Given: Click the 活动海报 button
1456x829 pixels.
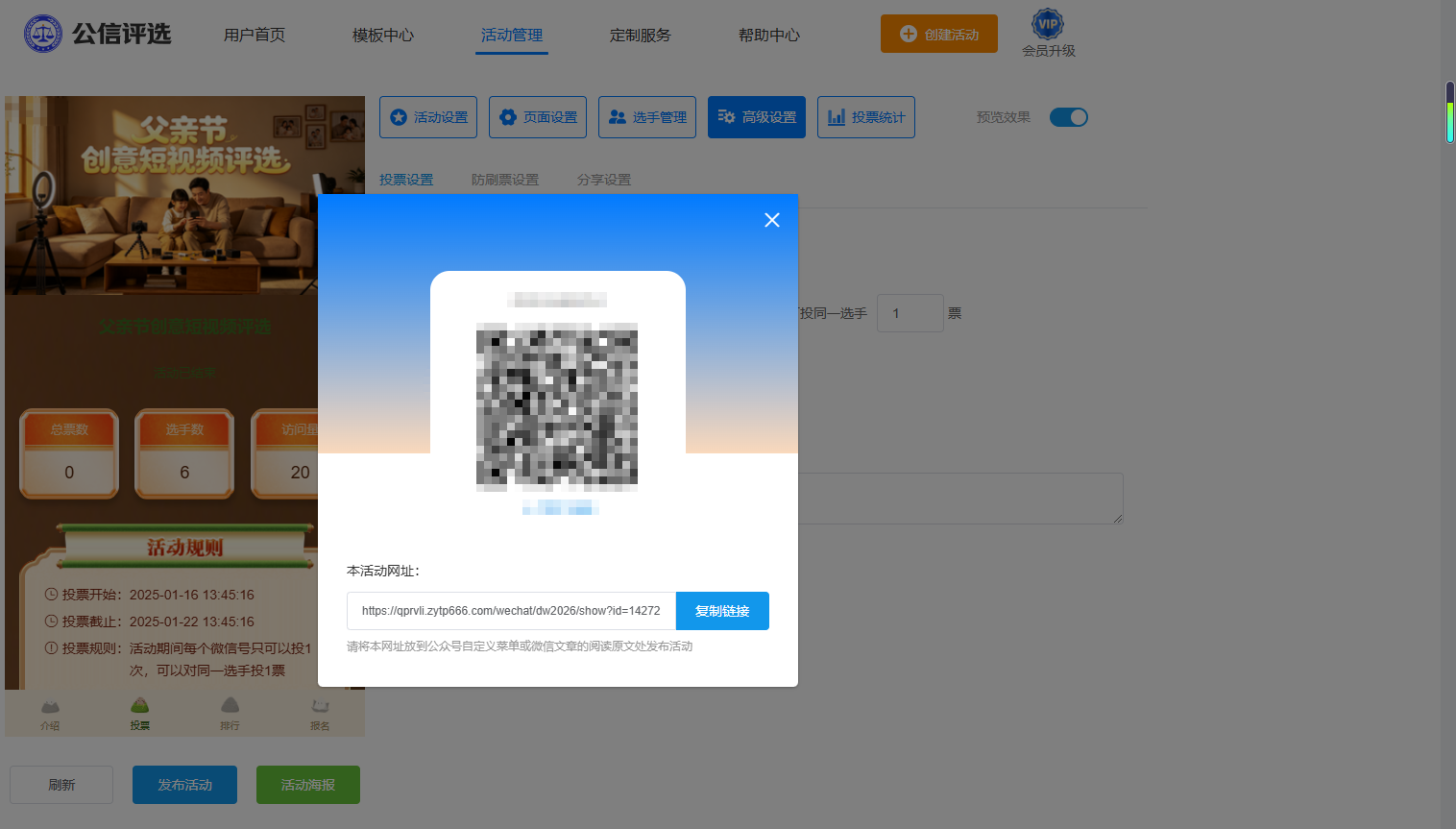Looking at the screenshot, I should point(308,785).
